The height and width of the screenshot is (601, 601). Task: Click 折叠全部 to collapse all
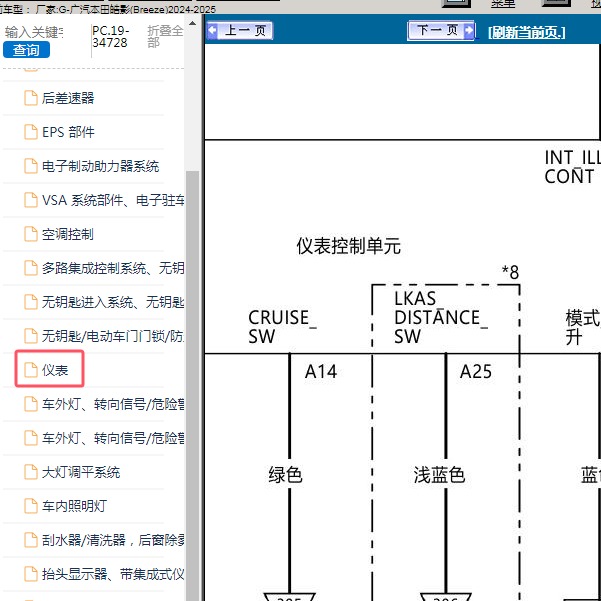165,36
